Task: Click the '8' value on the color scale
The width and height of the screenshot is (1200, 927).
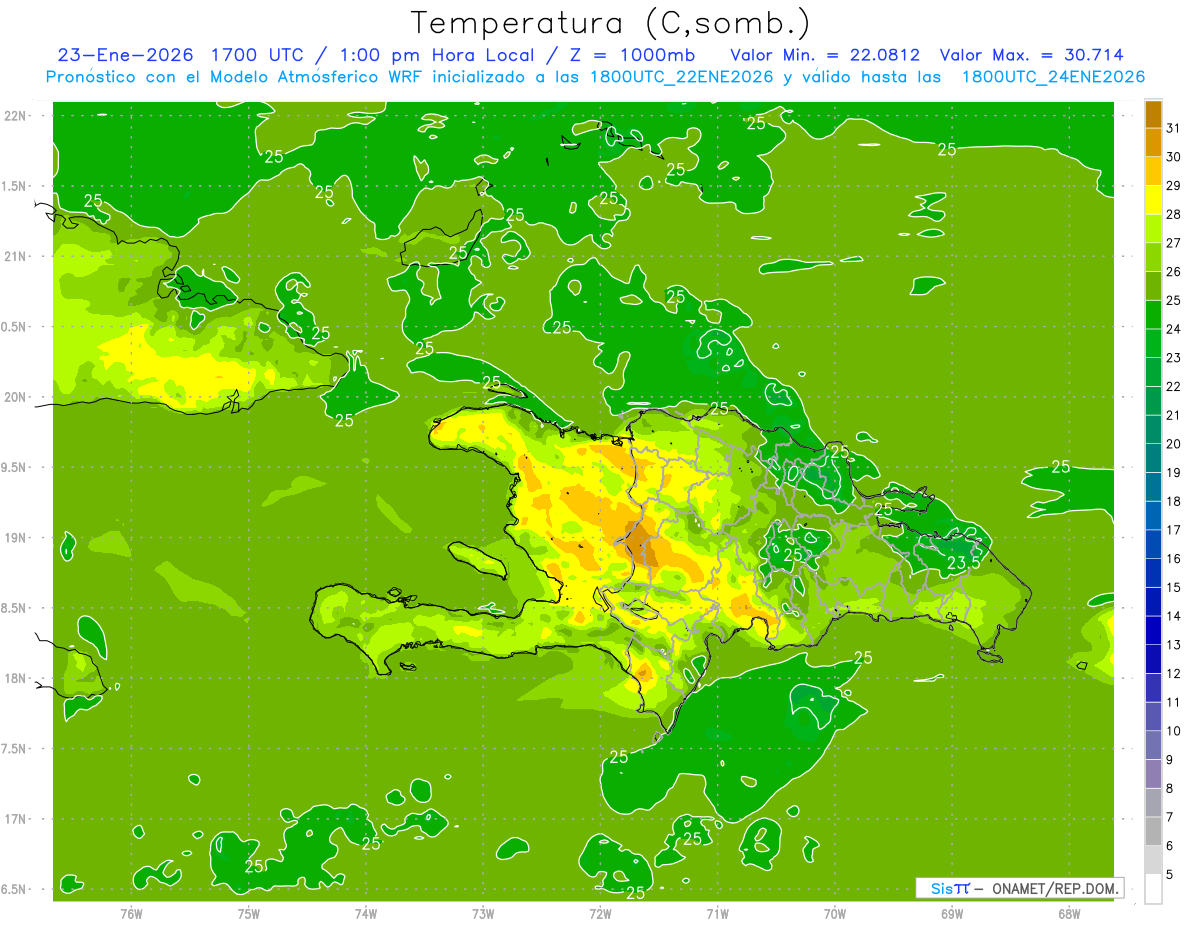Action: tap(1170, 788)
